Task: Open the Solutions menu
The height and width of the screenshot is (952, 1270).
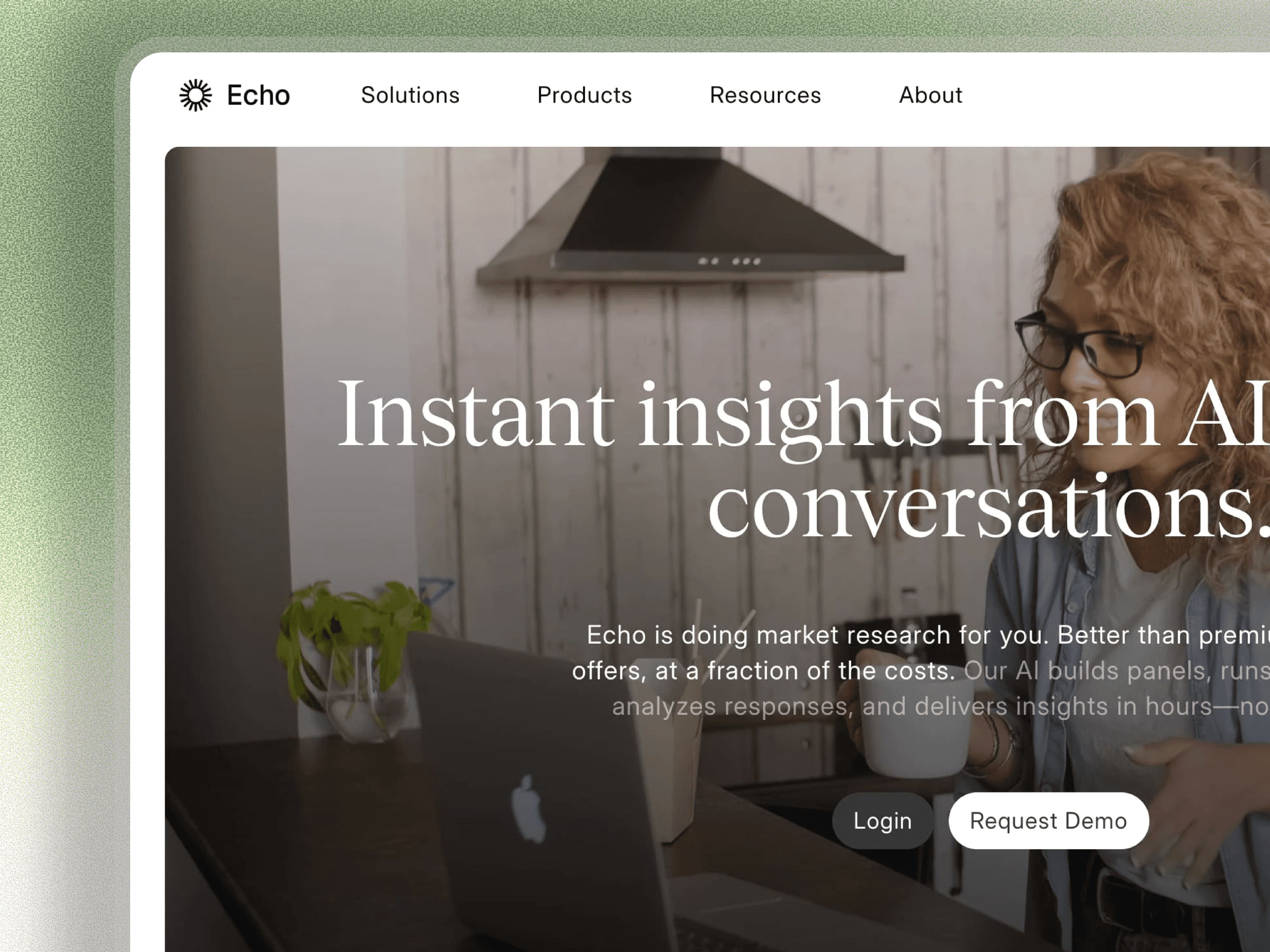Action: 410,95
